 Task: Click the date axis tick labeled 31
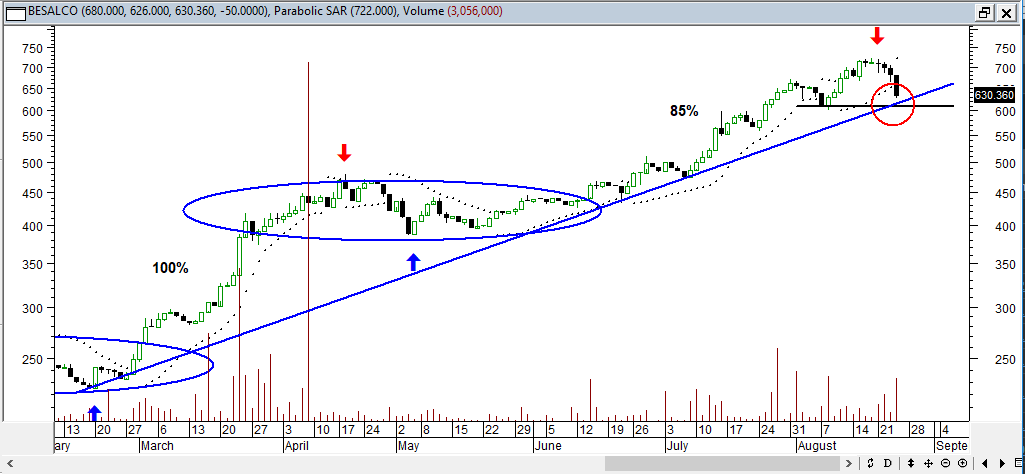(798, 430)
